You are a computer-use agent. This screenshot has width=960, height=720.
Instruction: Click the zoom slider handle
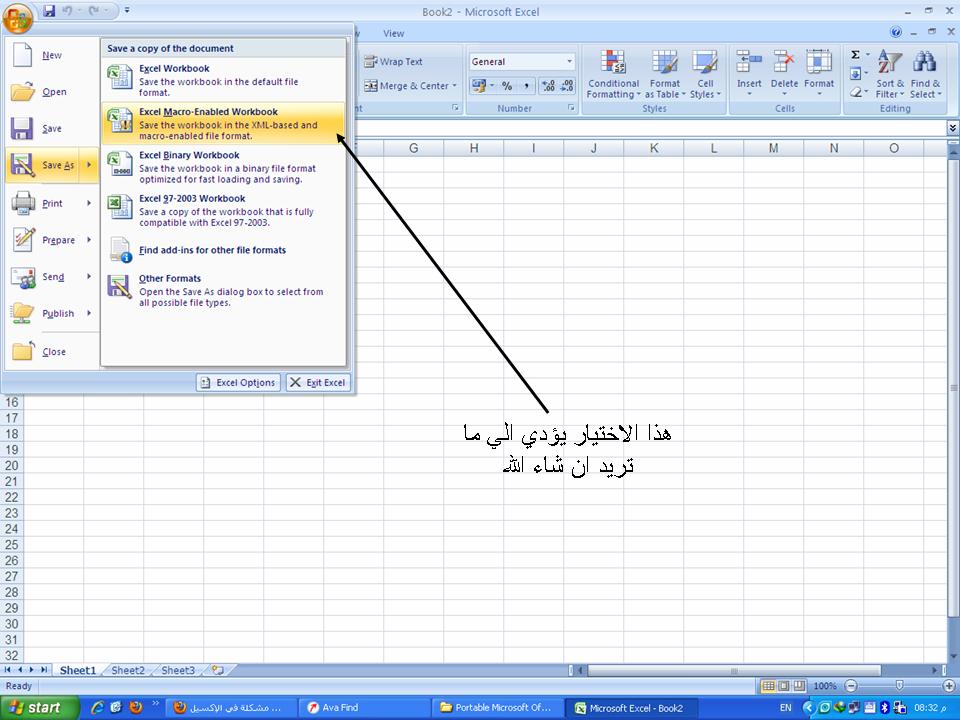(899, 686)
